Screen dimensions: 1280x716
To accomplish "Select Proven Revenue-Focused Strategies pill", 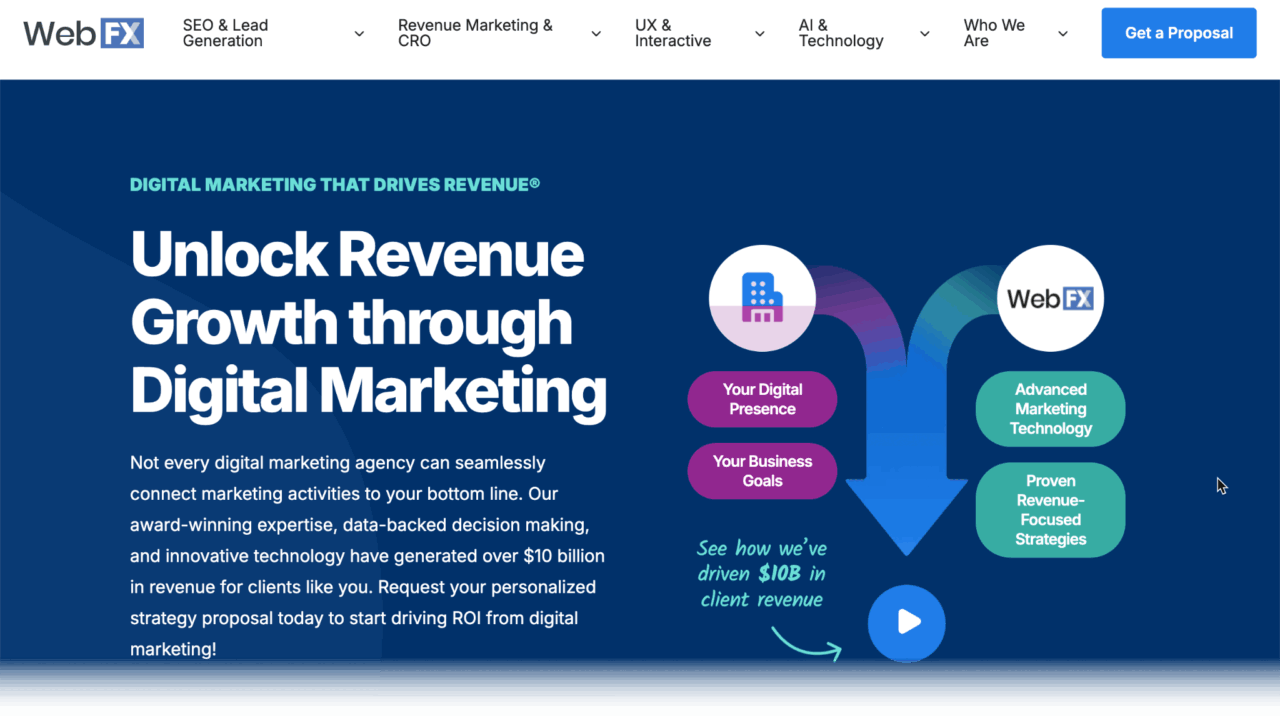I will [1050, 510].
